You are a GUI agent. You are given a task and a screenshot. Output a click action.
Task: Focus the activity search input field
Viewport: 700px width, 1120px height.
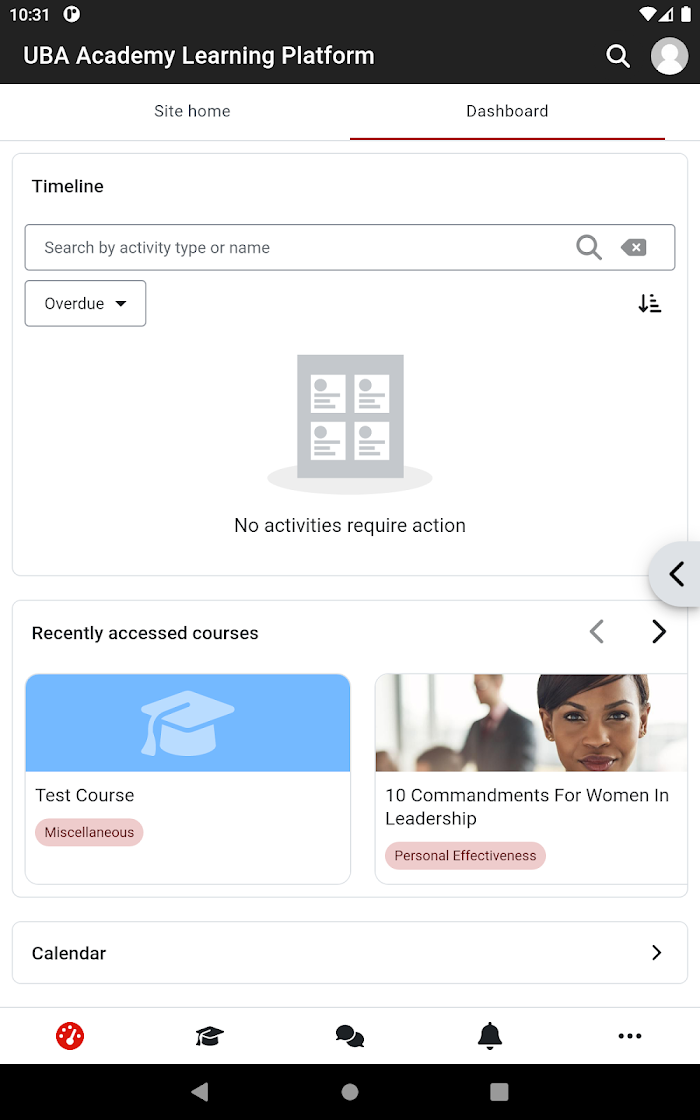click(300, 247)
